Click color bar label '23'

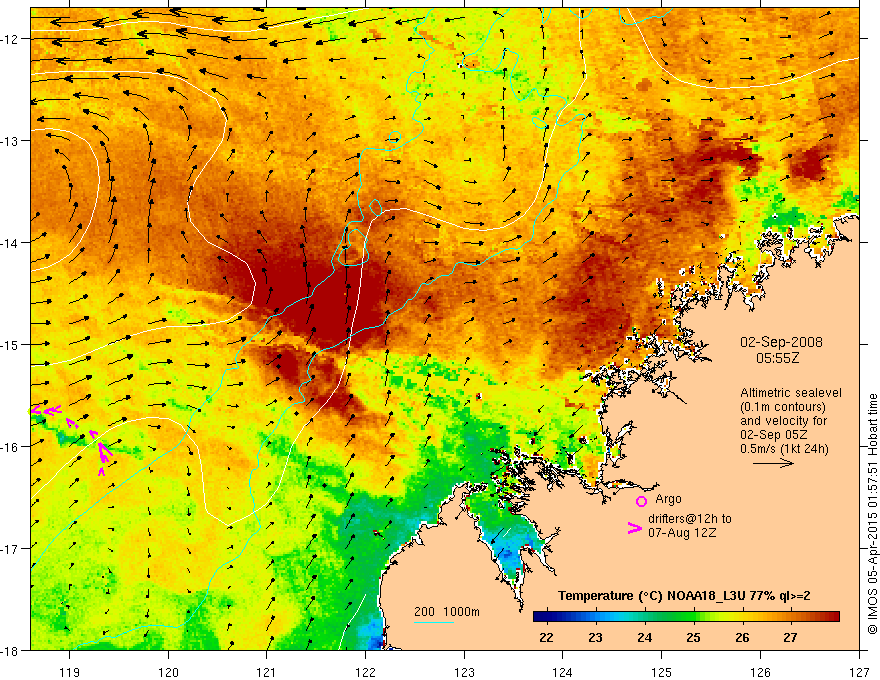coord(595,638)
